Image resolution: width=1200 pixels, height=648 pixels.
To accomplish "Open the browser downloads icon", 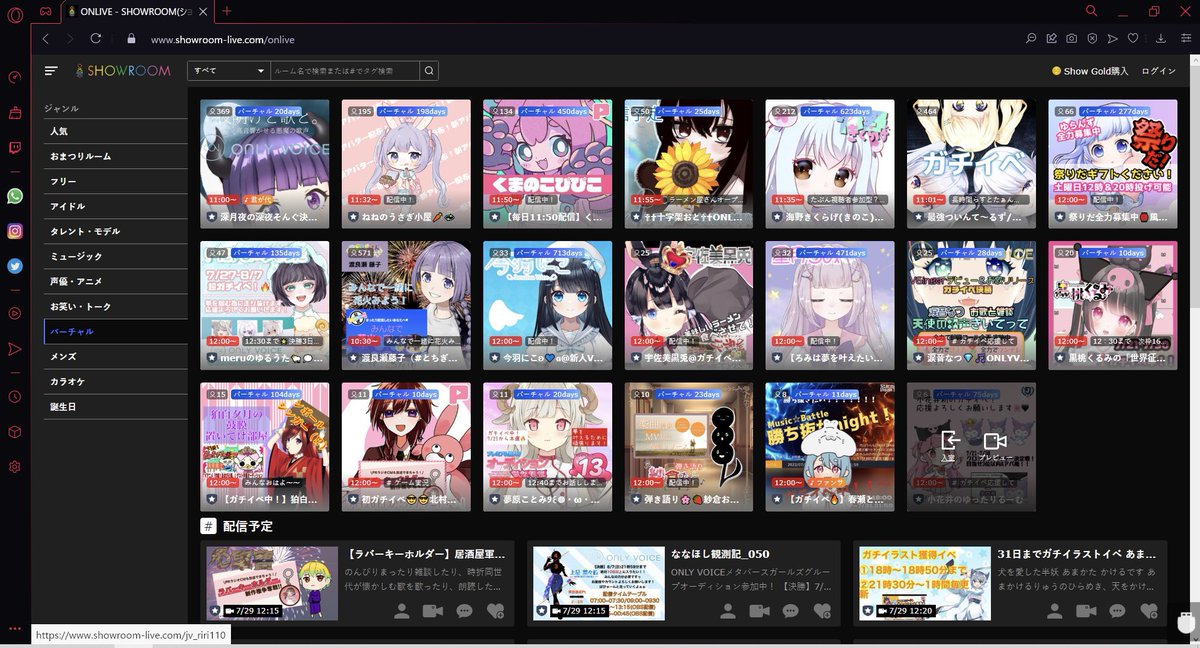I will coord(1160,39).
